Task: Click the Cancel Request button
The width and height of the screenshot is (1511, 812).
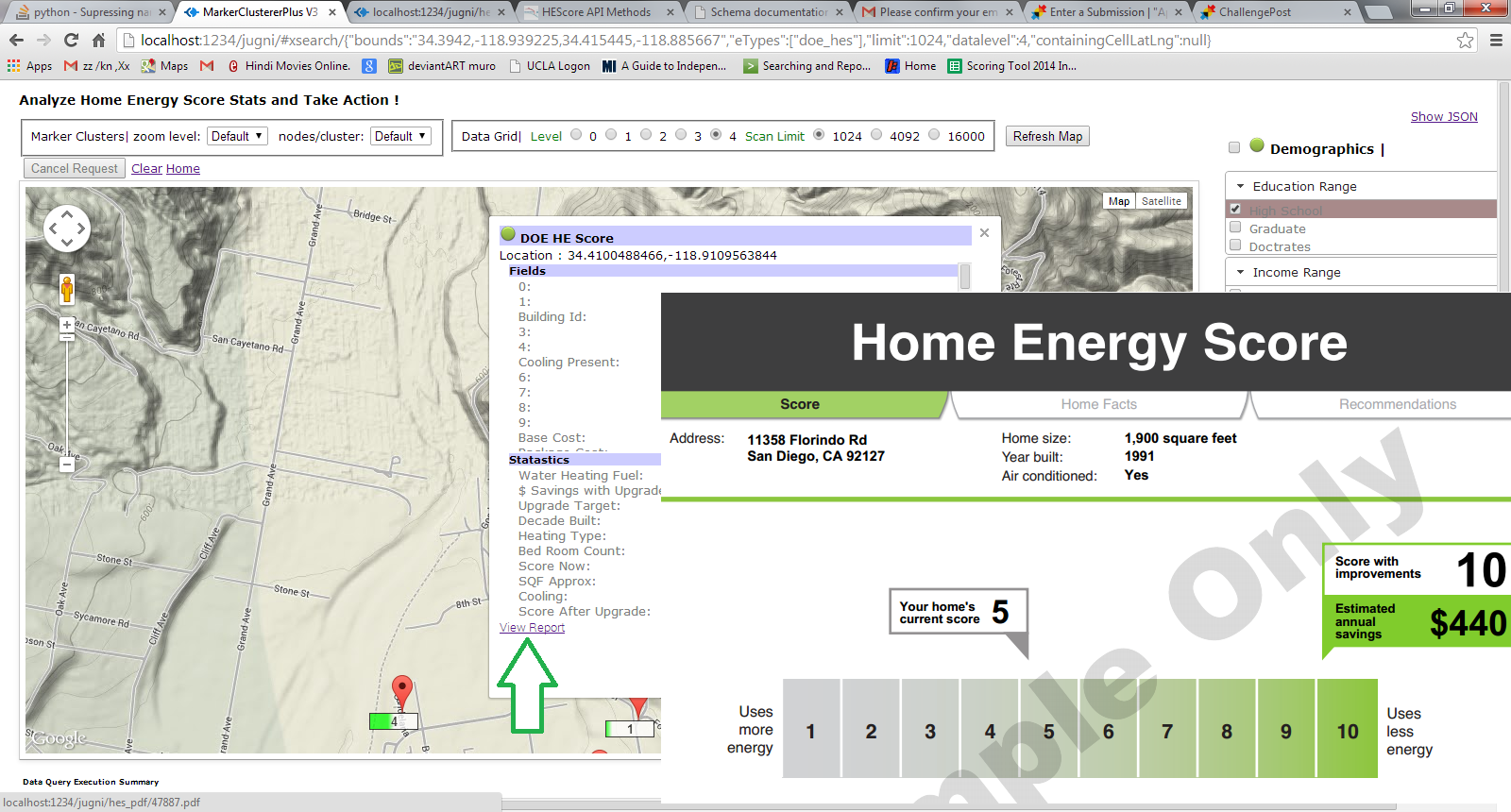Action: [x=75, y=168]
